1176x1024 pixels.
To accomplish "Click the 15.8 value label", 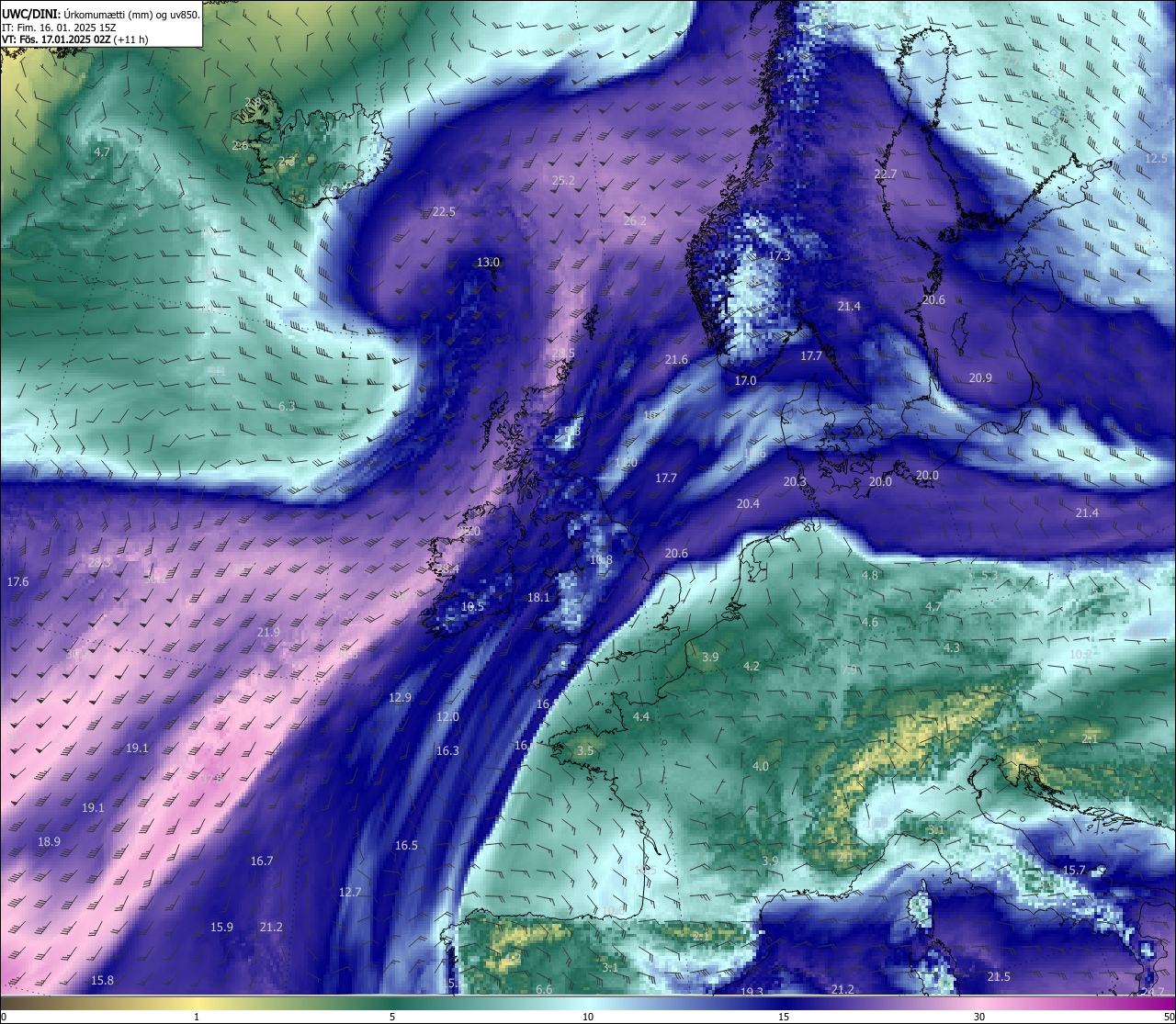I will [x=102, y=981].
